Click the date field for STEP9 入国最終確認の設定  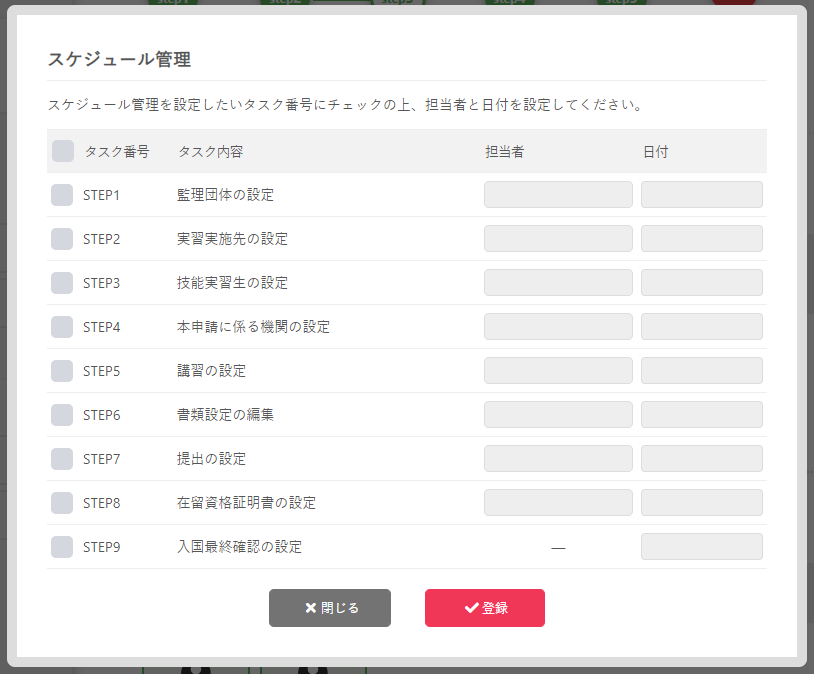coord(701,547)
